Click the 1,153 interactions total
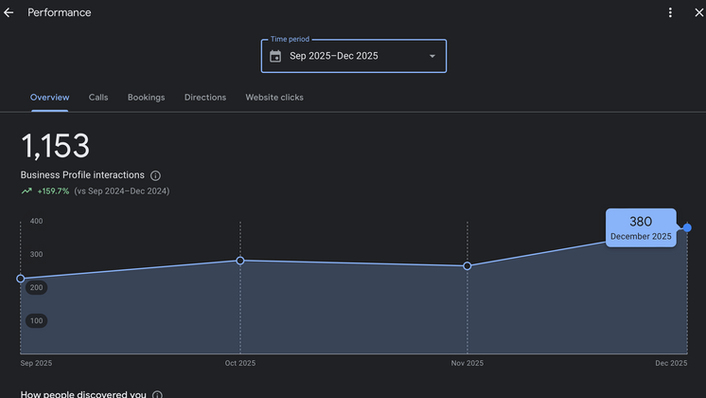 pyautogui.click(x=55, y=146)
